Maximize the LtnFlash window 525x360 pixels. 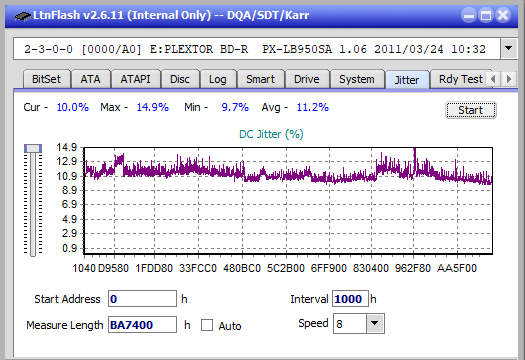tap(486, 15)
